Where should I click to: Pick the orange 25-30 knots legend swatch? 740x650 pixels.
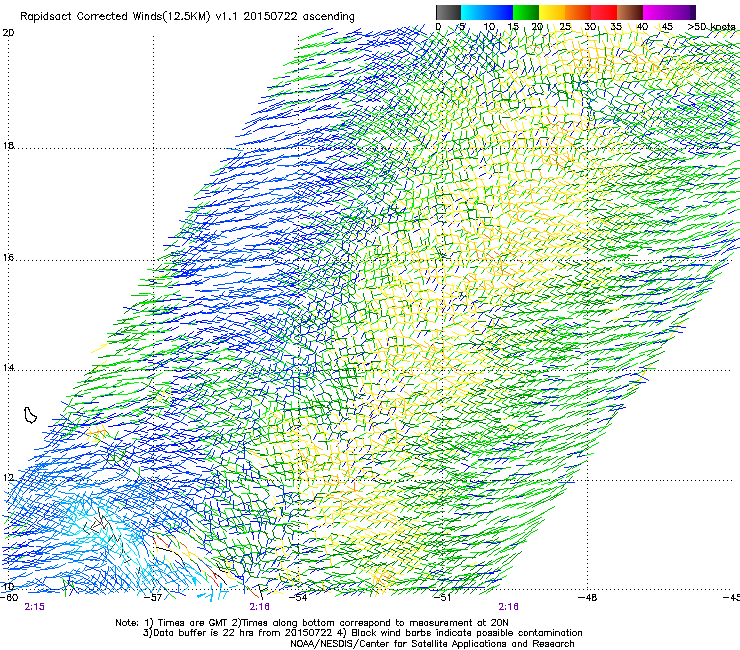[578, 12]
